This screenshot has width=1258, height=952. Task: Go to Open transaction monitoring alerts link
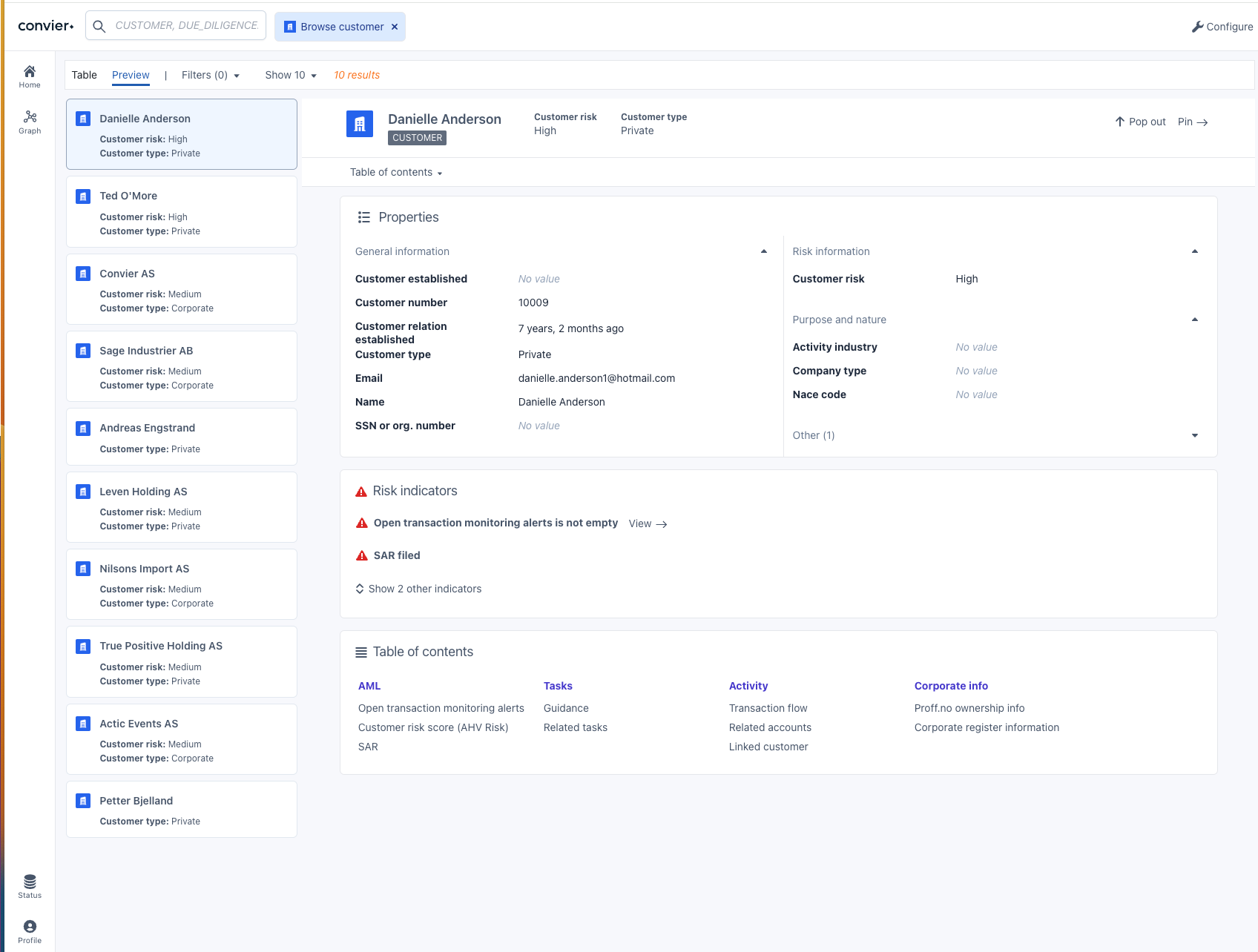(441, 708)
